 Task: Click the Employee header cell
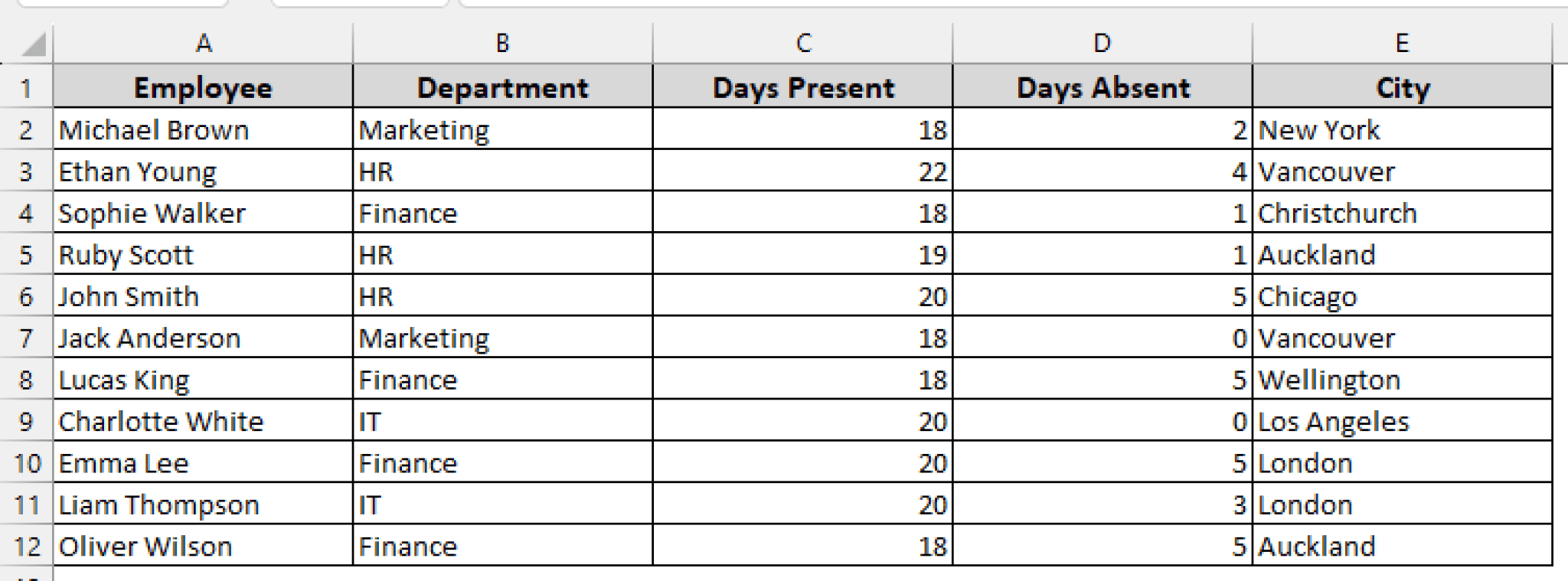203,88
